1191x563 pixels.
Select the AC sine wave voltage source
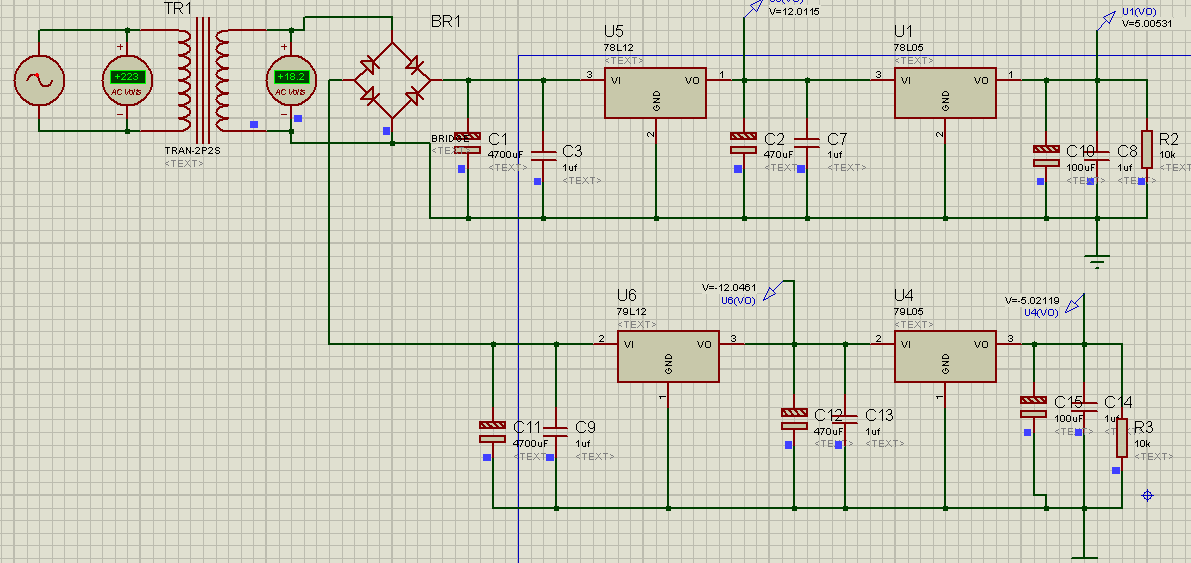[x=39, y=81]
